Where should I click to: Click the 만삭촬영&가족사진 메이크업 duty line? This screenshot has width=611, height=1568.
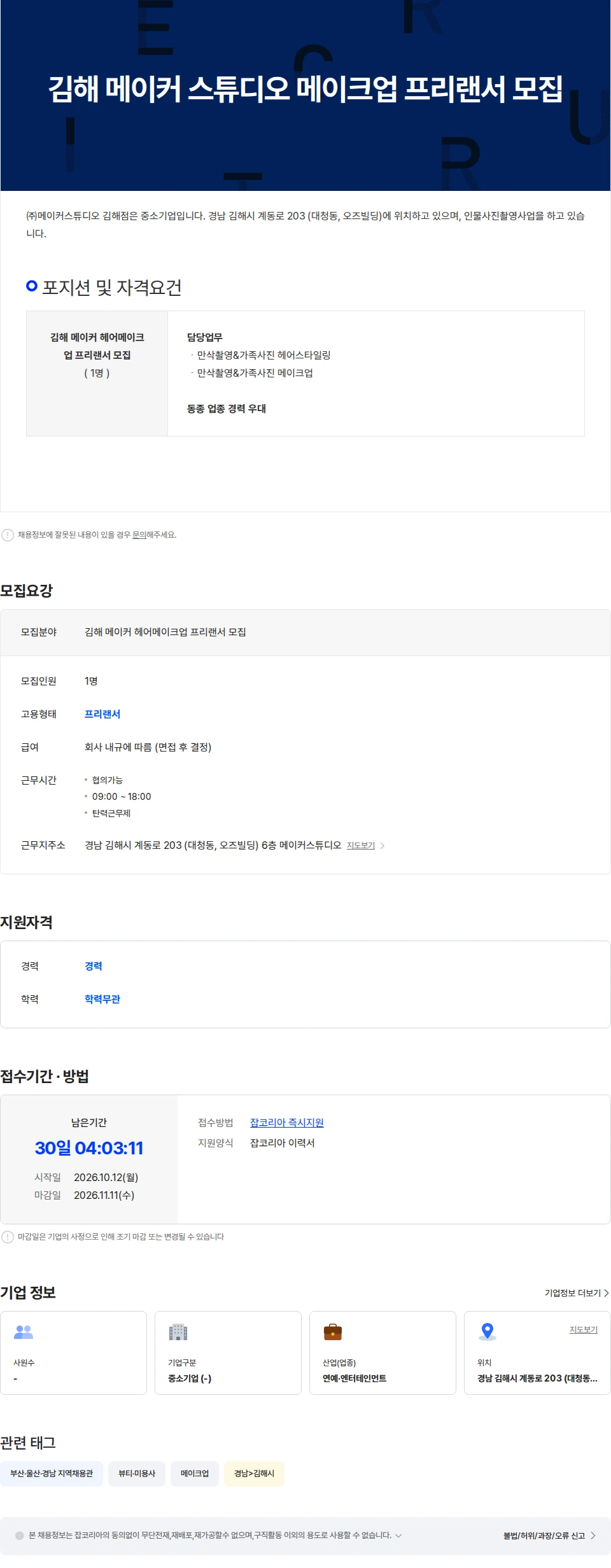pyautogui.click(x=255, y=373)
